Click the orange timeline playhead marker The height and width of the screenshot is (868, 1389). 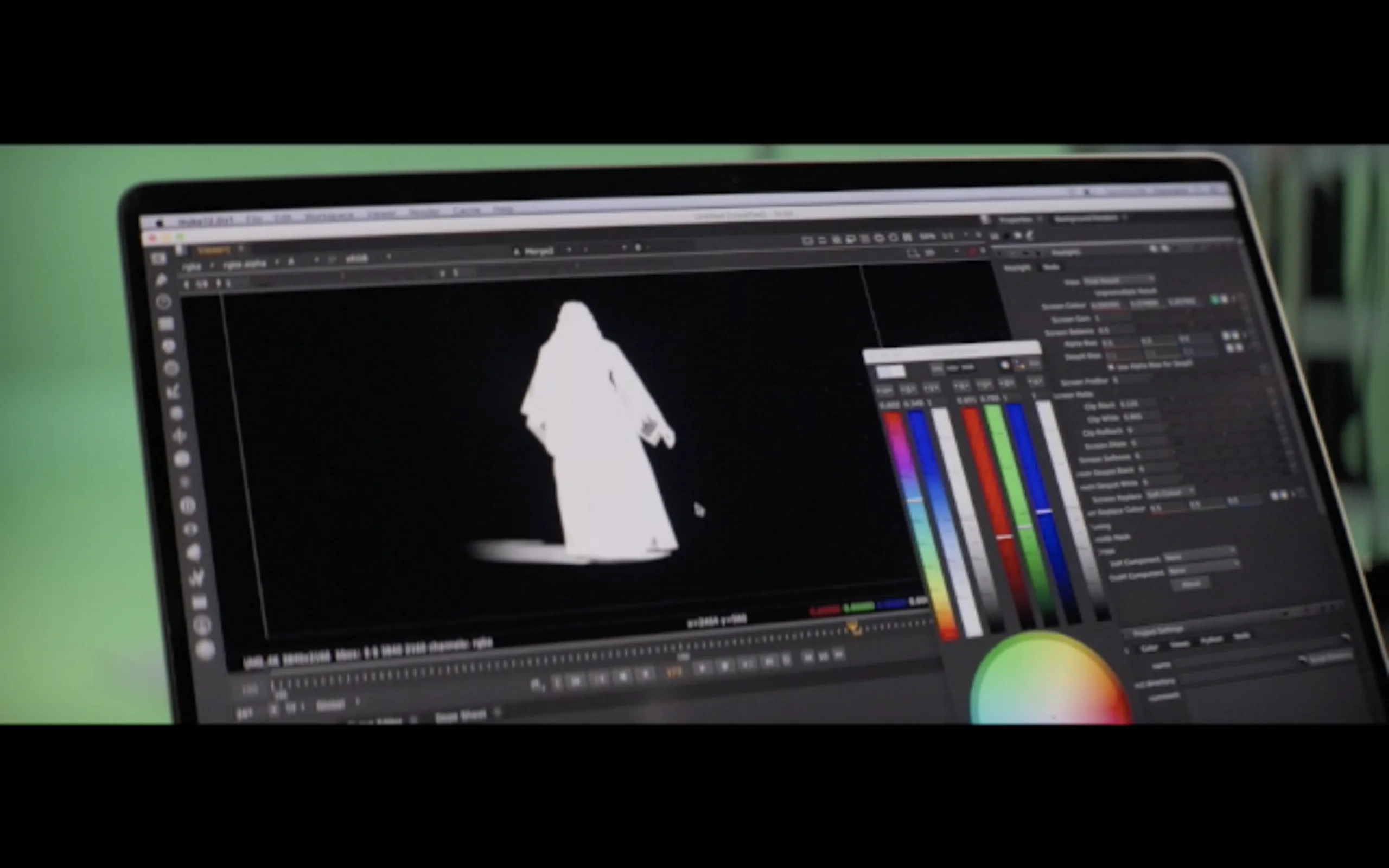853,628
